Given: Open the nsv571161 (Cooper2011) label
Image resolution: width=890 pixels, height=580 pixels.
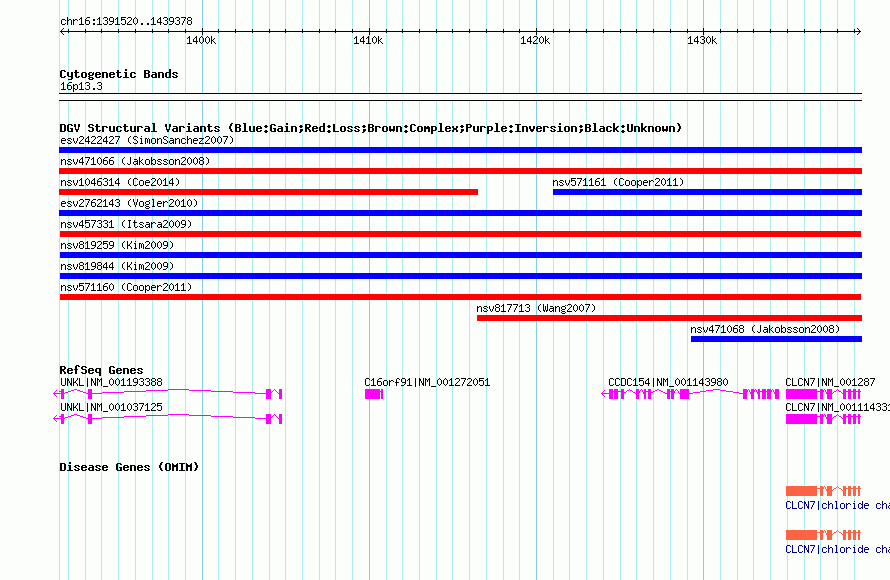Looking at the screenshot, I should point(618,182).
